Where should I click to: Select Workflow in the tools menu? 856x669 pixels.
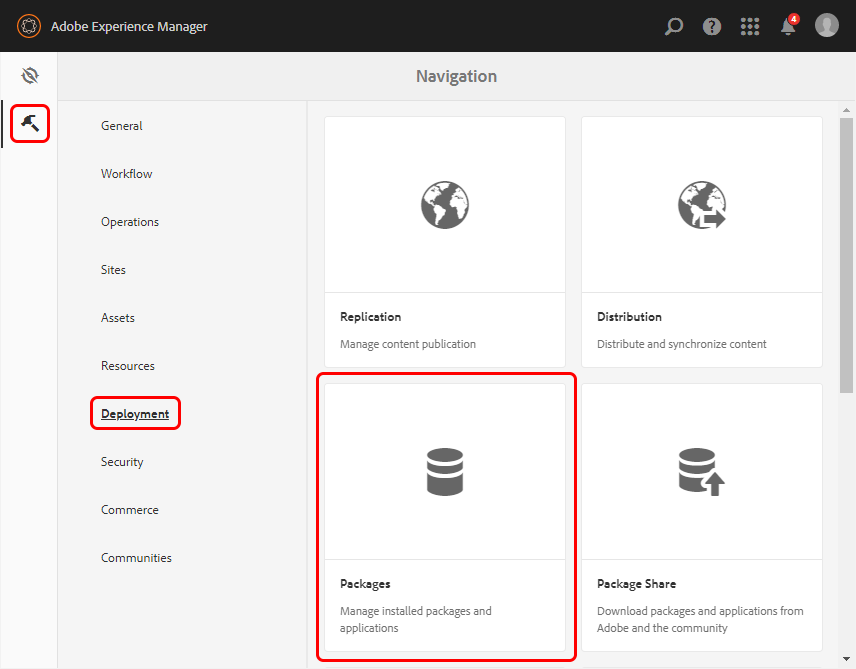point(127,174)
